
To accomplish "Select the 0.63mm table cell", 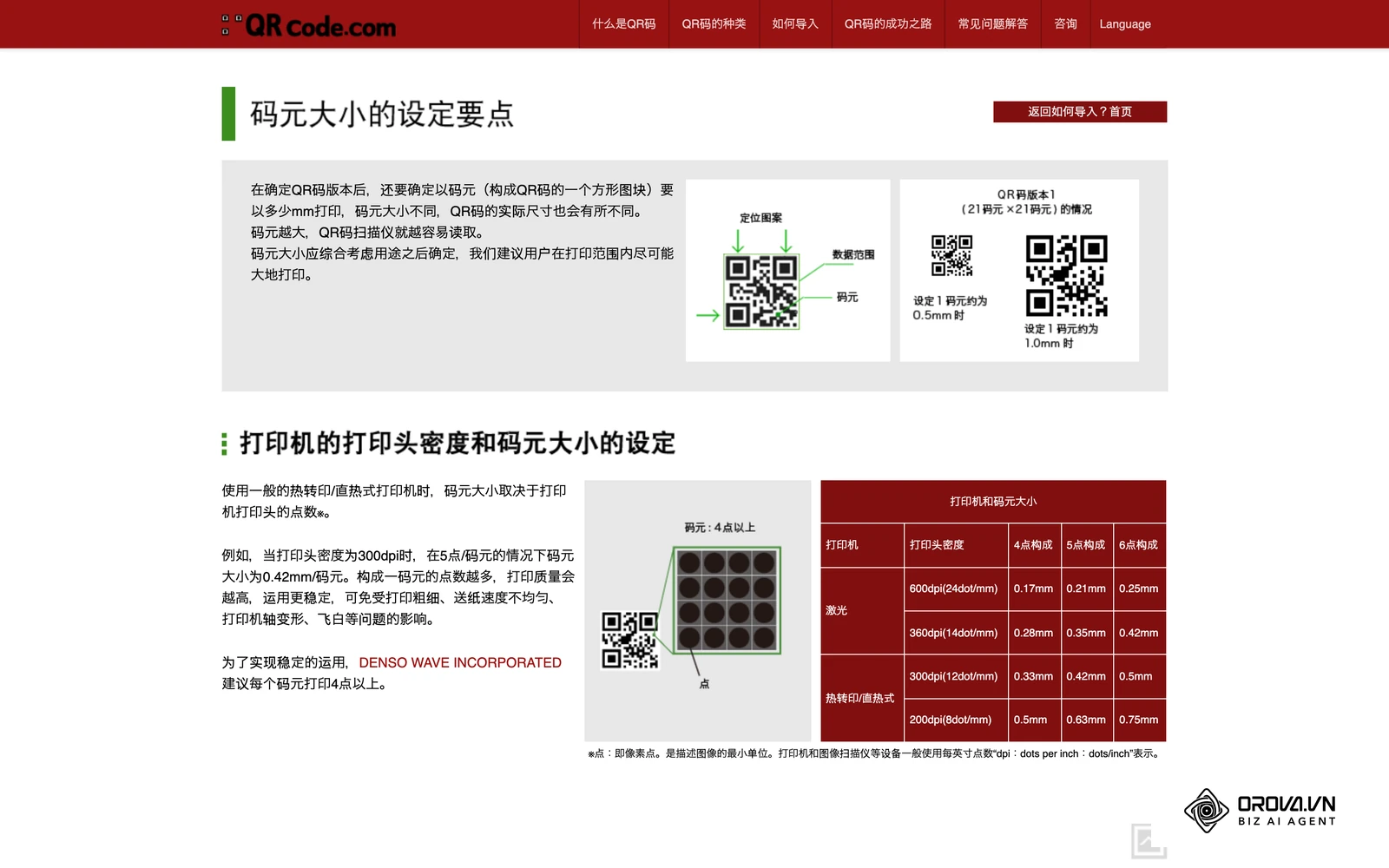I will (1087, 720).
